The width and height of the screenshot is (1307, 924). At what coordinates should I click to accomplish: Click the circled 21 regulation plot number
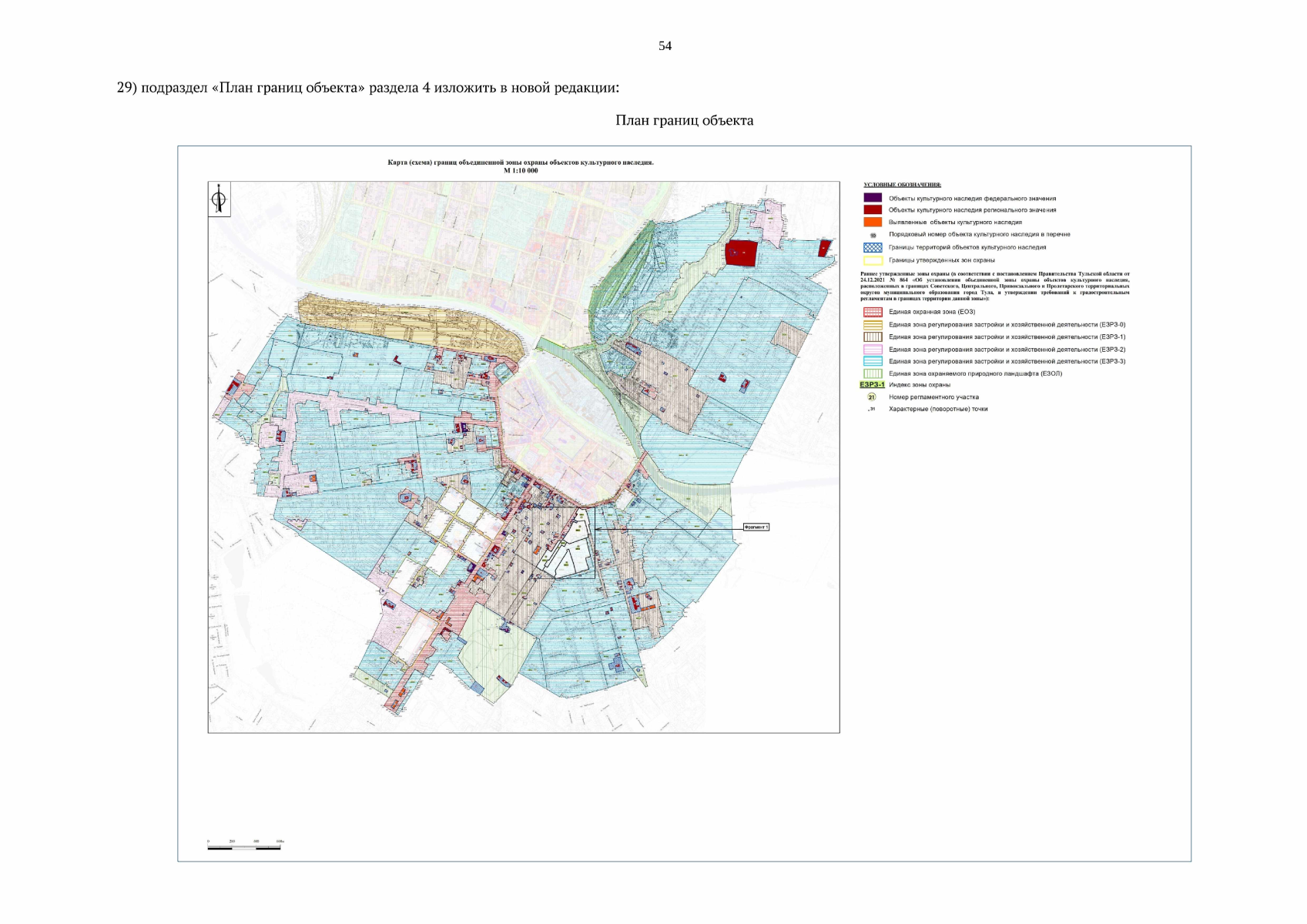tap(872, 397)
